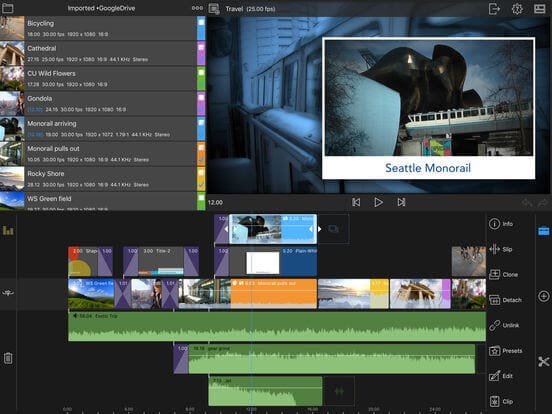Tap the Seattle Monorail title in preview
The image size is (552, 414).
point(428,168)
